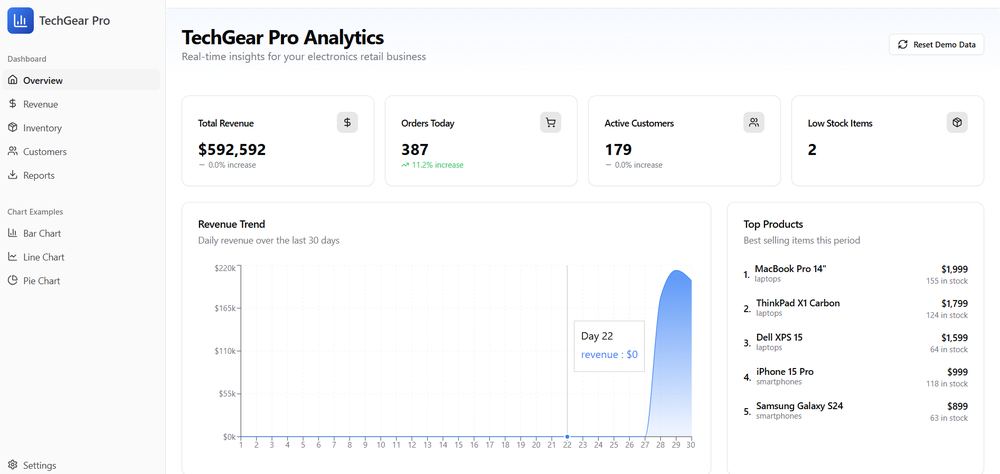
Task: Click the $1,999 MacBook price
Action: (954, 269)
